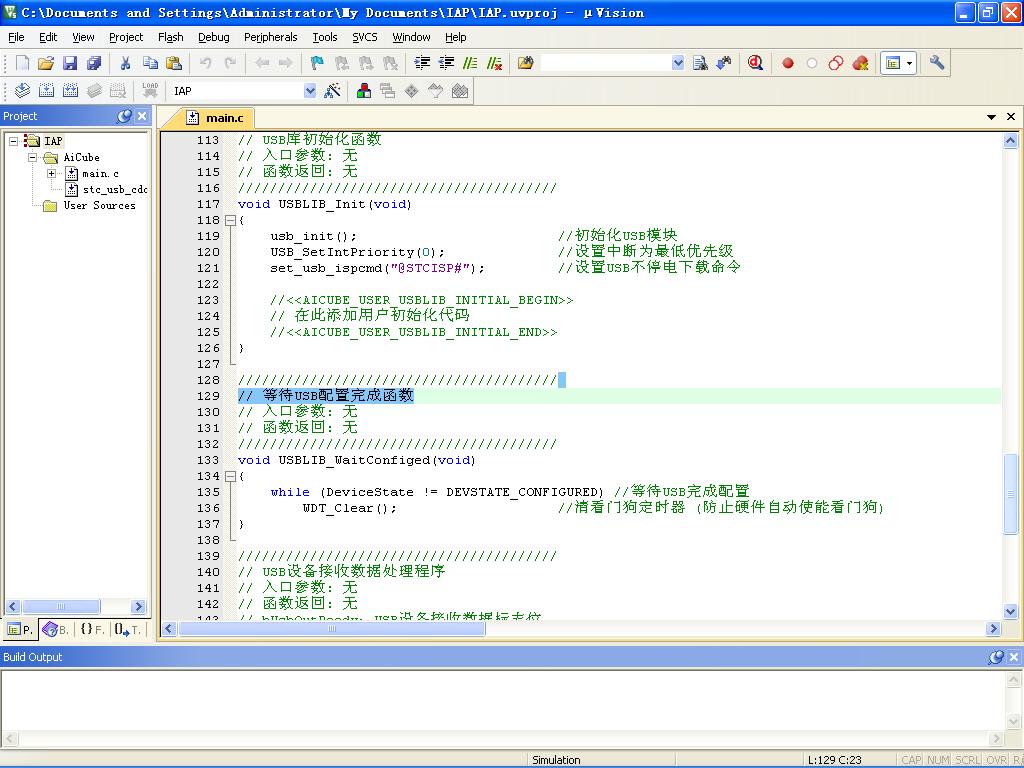Switch to the Functions tab in Project panel
This screenshot has width=1024, height=768.
point(92,630)
